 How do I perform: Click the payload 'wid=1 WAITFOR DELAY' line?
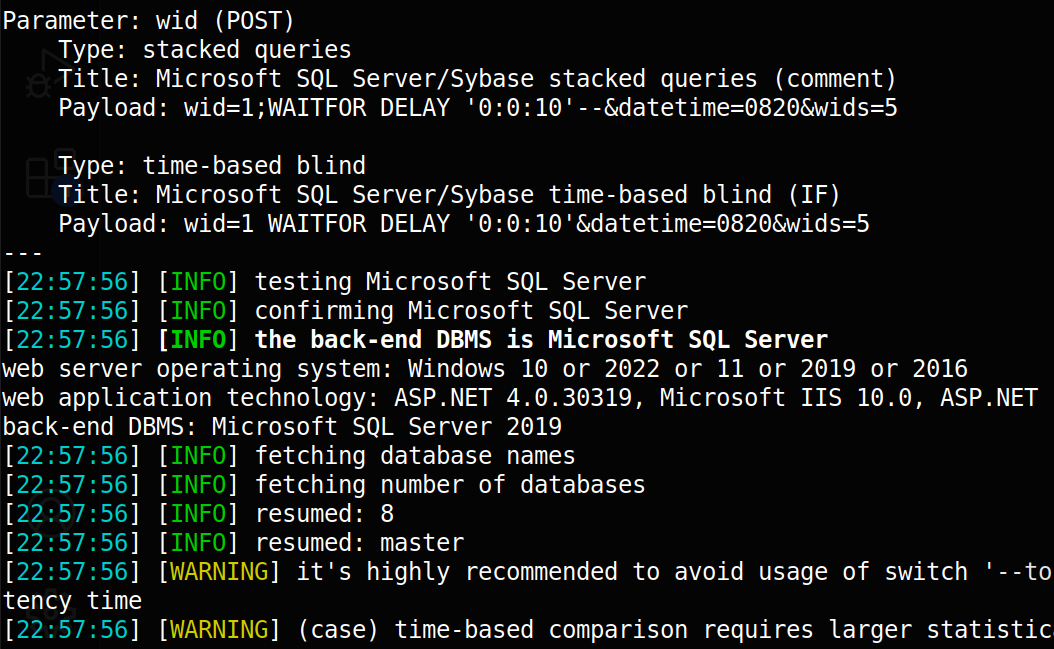[464, 223]
